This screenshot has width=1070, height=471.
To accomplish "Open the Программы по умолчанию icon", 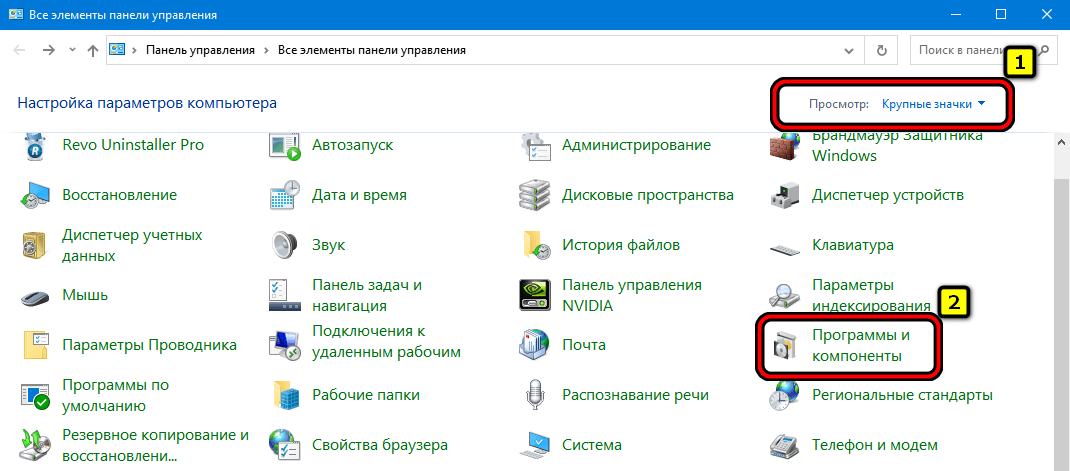I will tap(35, 395).
